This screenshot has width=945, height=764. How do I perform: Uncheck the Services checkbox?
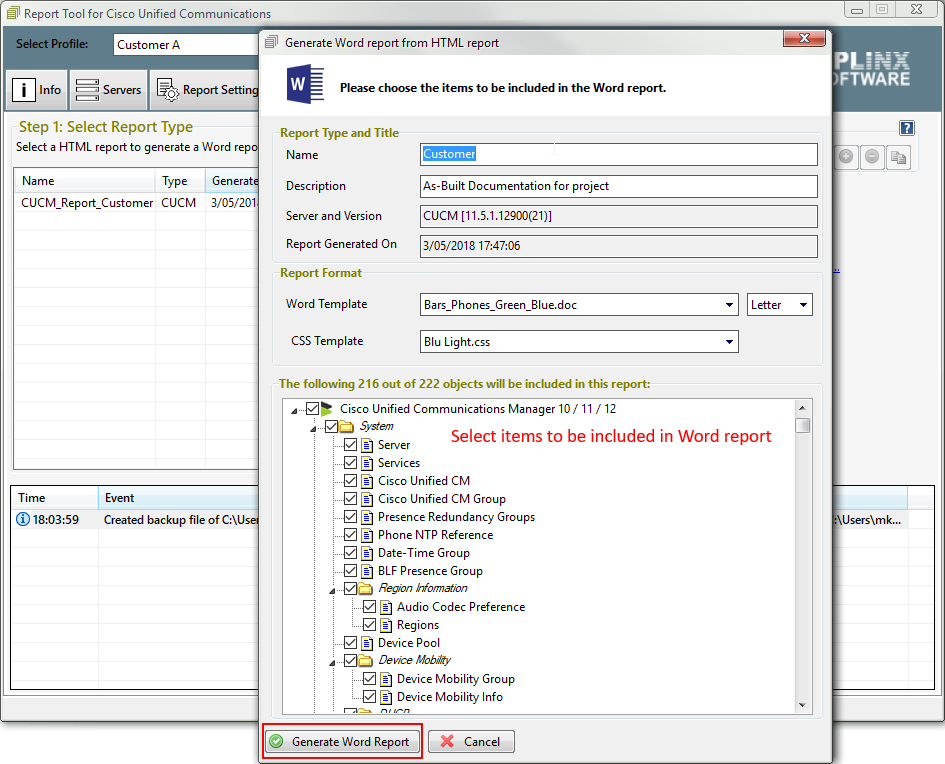click(x=350, y=463)
